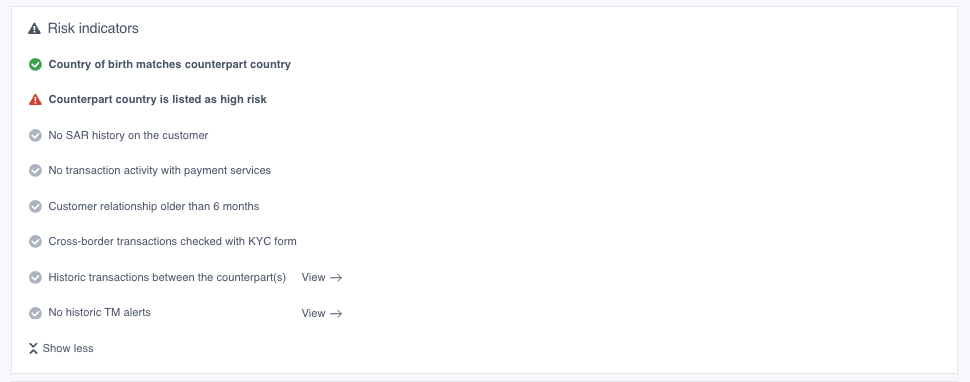Click arrow next to historic transactions View
Image resolution: width=970 pixels, height=382 pixels.
(x=336, y=278)
